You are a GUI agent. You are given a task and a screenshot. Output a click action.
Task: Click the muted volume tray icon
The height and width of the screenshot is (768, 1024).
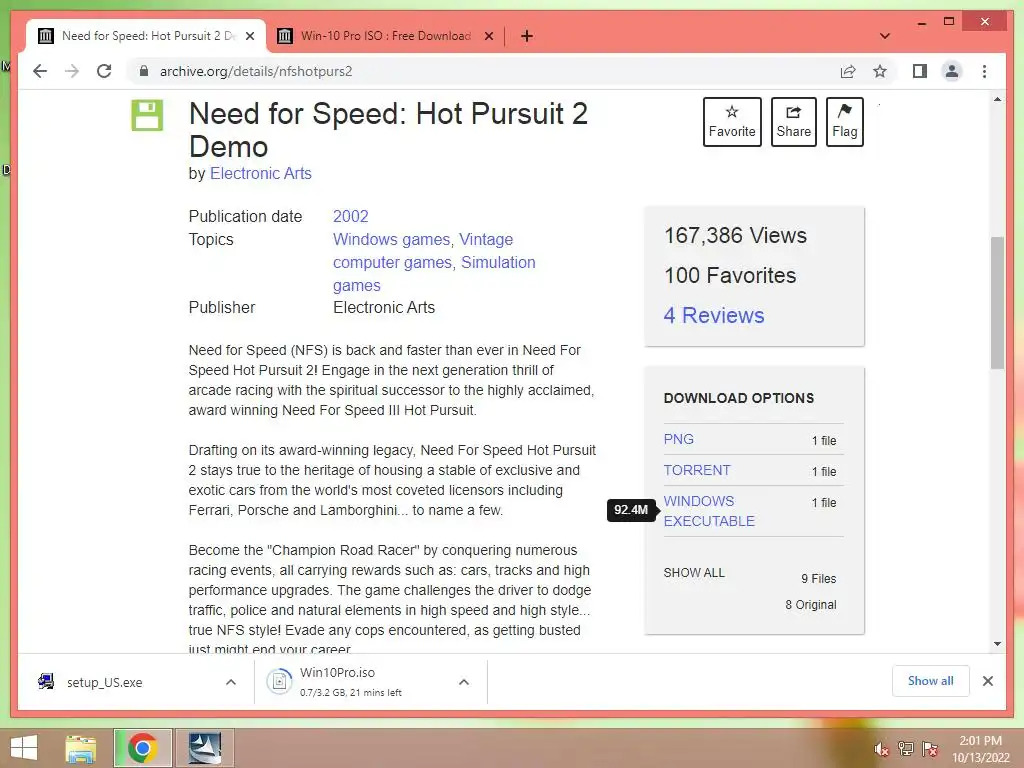click(882, 749)
